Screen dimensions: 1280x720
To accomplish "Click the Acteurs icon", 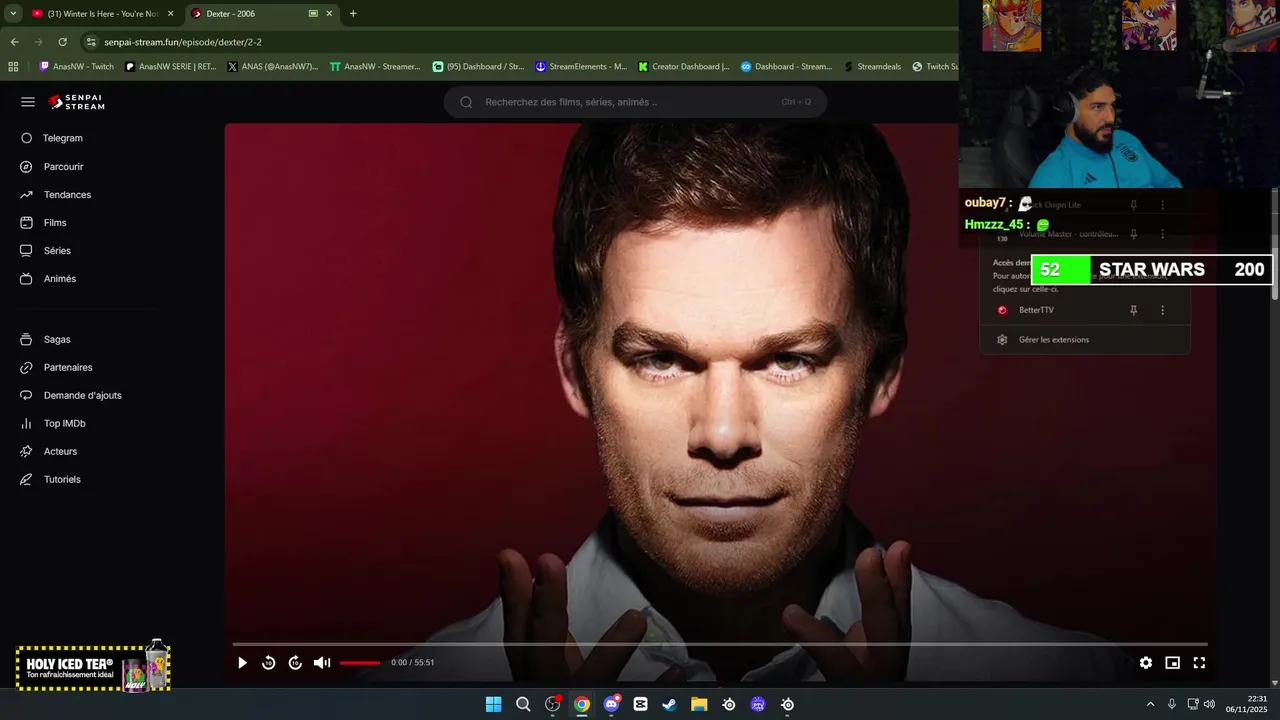I will (26, 452).
